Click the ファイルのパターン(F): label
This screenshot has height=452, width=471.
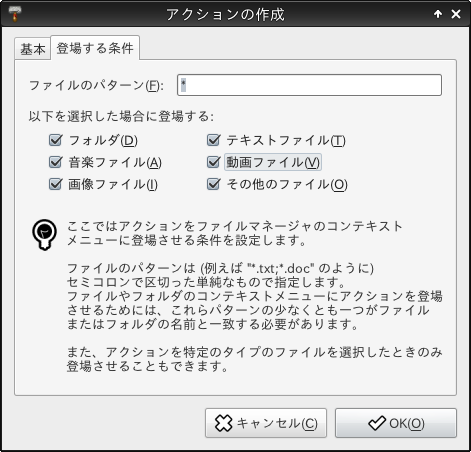[96, 85]
